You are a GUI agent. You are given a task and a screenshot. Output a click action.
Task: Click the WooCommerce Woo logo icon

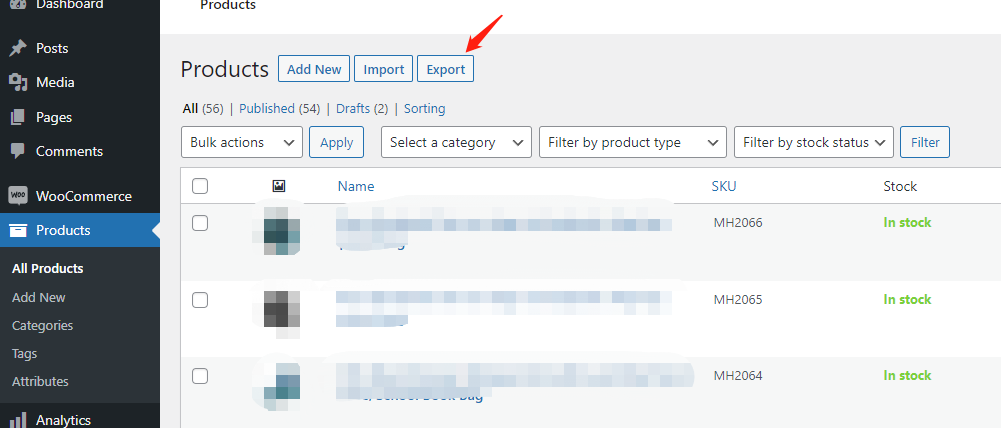click(x=18, y=195)
